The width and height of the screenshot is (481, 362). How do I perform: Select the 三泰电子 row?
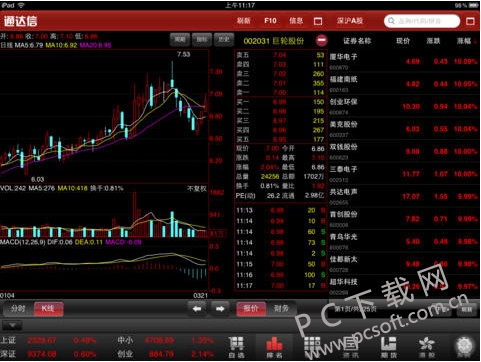[404, 174]
